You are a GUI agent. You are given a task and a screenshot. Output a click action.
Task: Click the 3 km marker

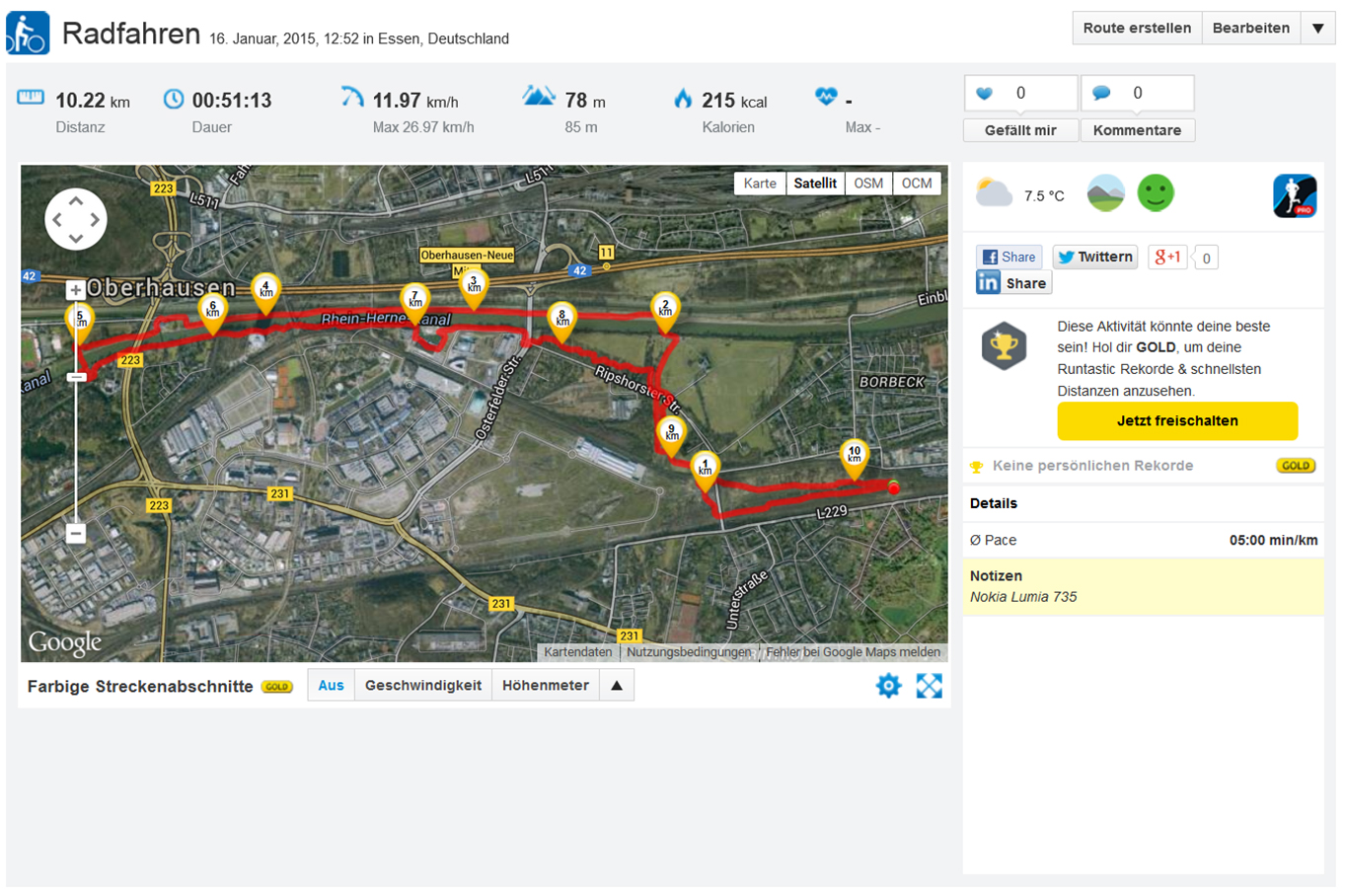coord(474,291)
